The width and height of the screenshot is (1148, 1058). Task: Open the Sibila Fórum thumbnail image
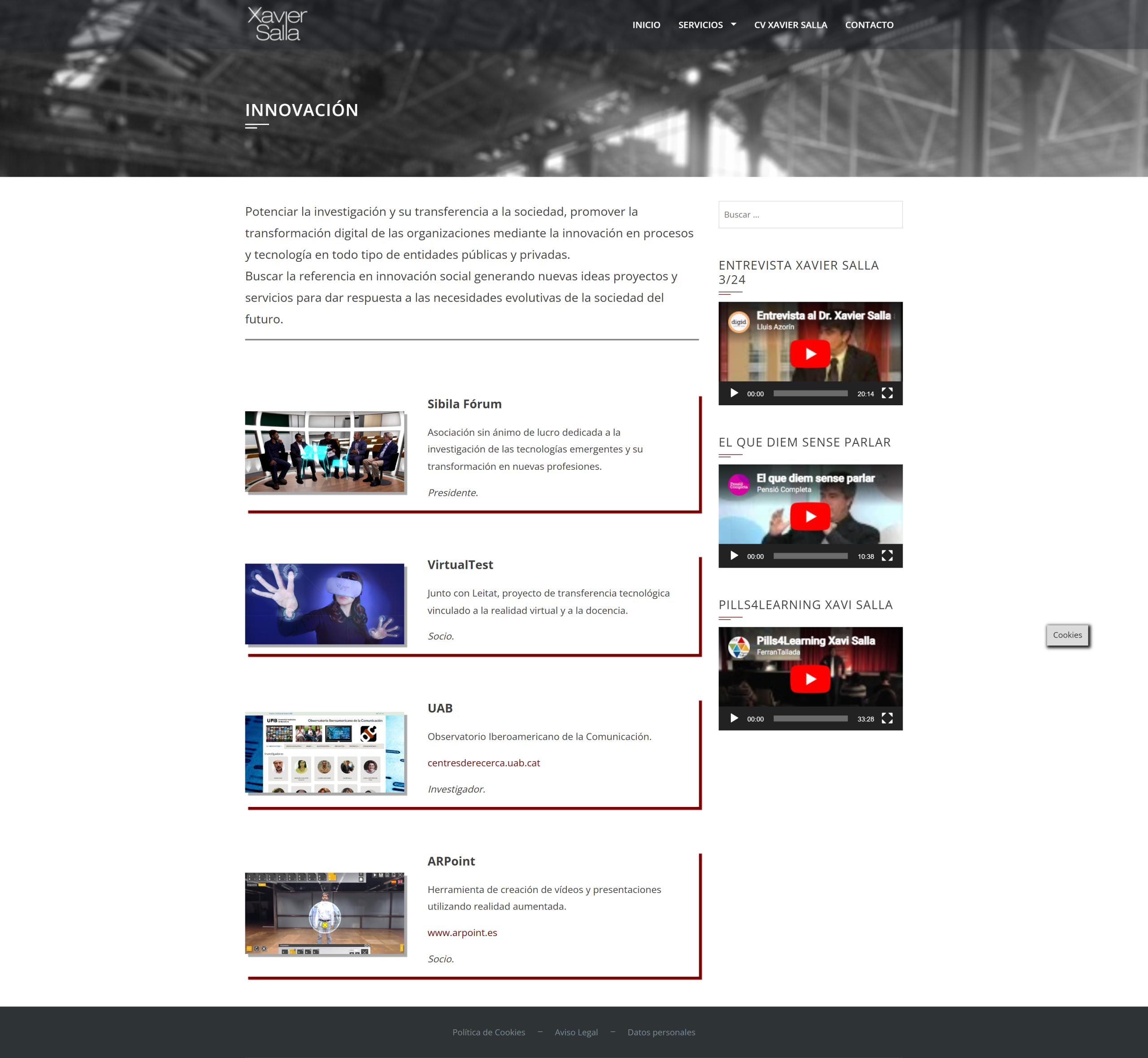pyautogui.click(x=325, y=452)
